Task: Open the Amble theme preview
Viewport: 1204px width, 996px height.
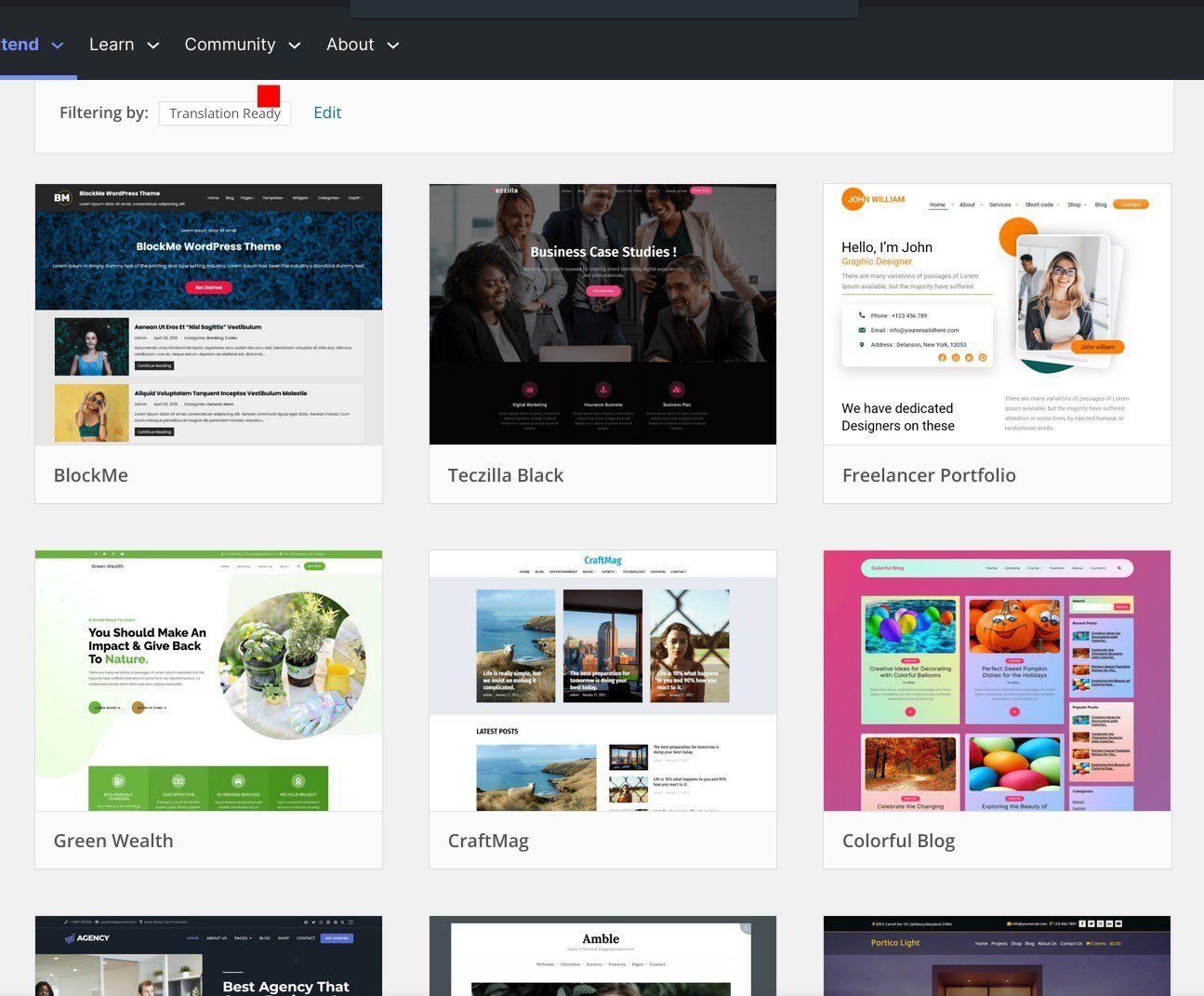Action: coord(602,956)
